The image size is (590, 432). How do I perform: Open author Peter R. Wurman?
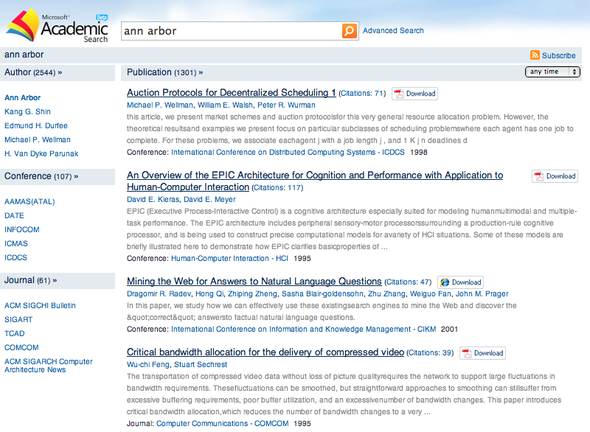[286, 105]
